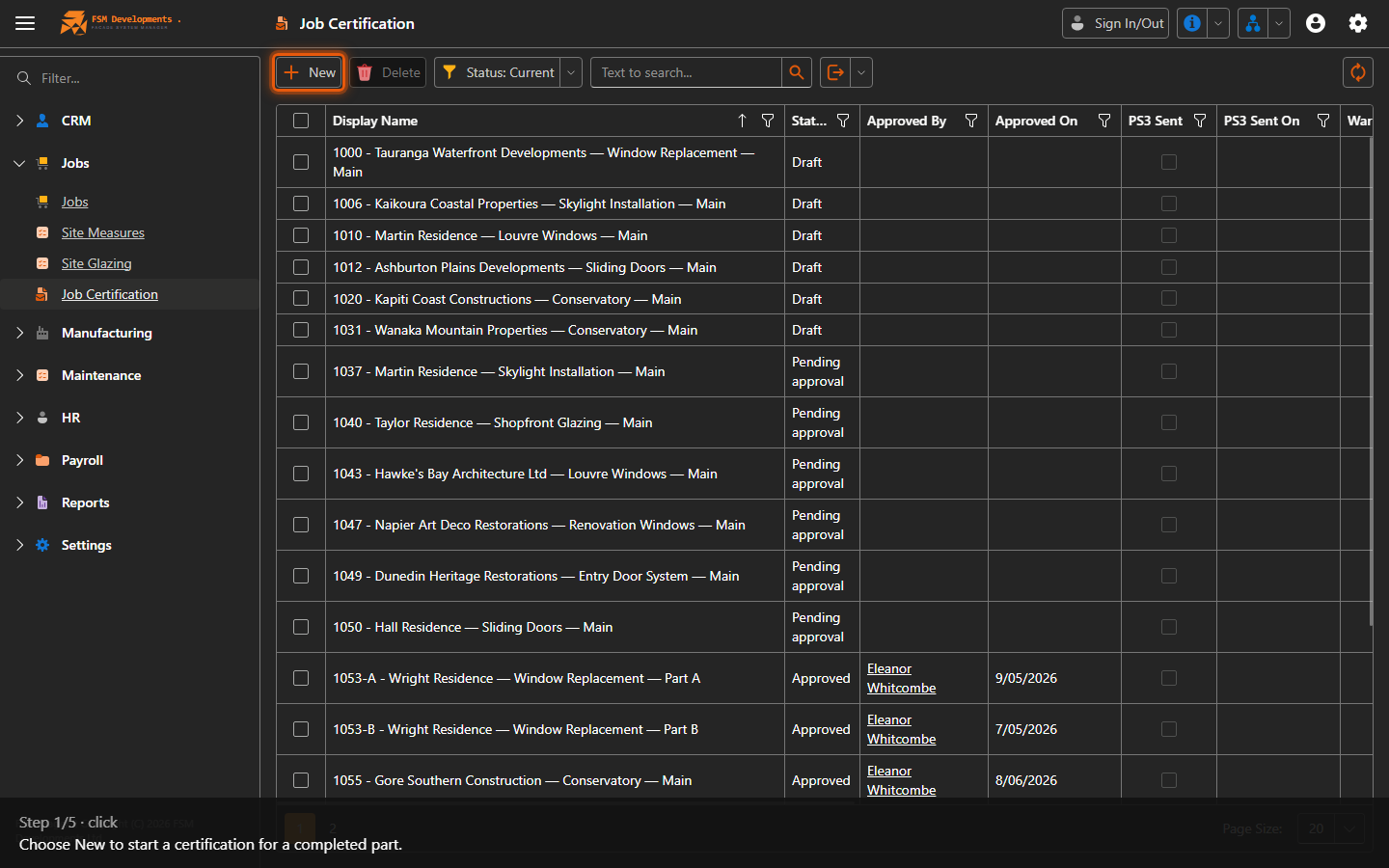Viewport: 1389px width, 868px height.
Task: Click the FSM Developments logo
Action: point(120,22)
